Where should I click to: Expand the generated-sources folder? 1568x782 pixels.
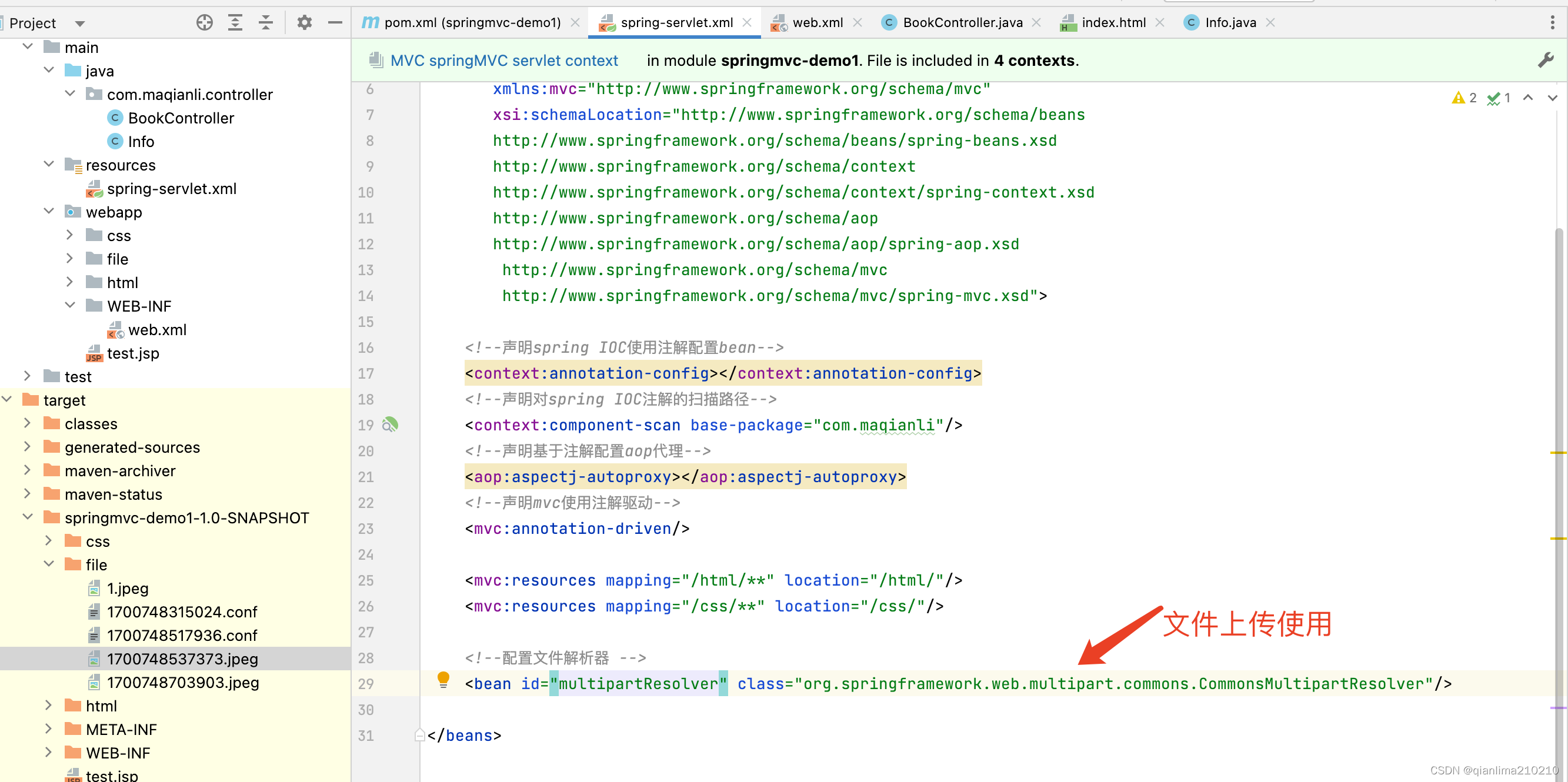[x=28, y=446]
